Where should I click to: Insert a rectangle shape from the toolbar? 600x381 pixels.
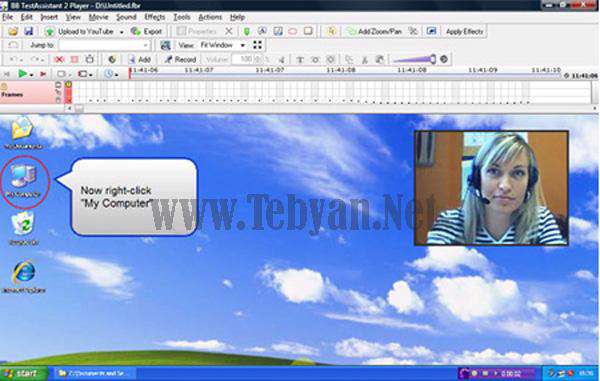click(308, 31)
